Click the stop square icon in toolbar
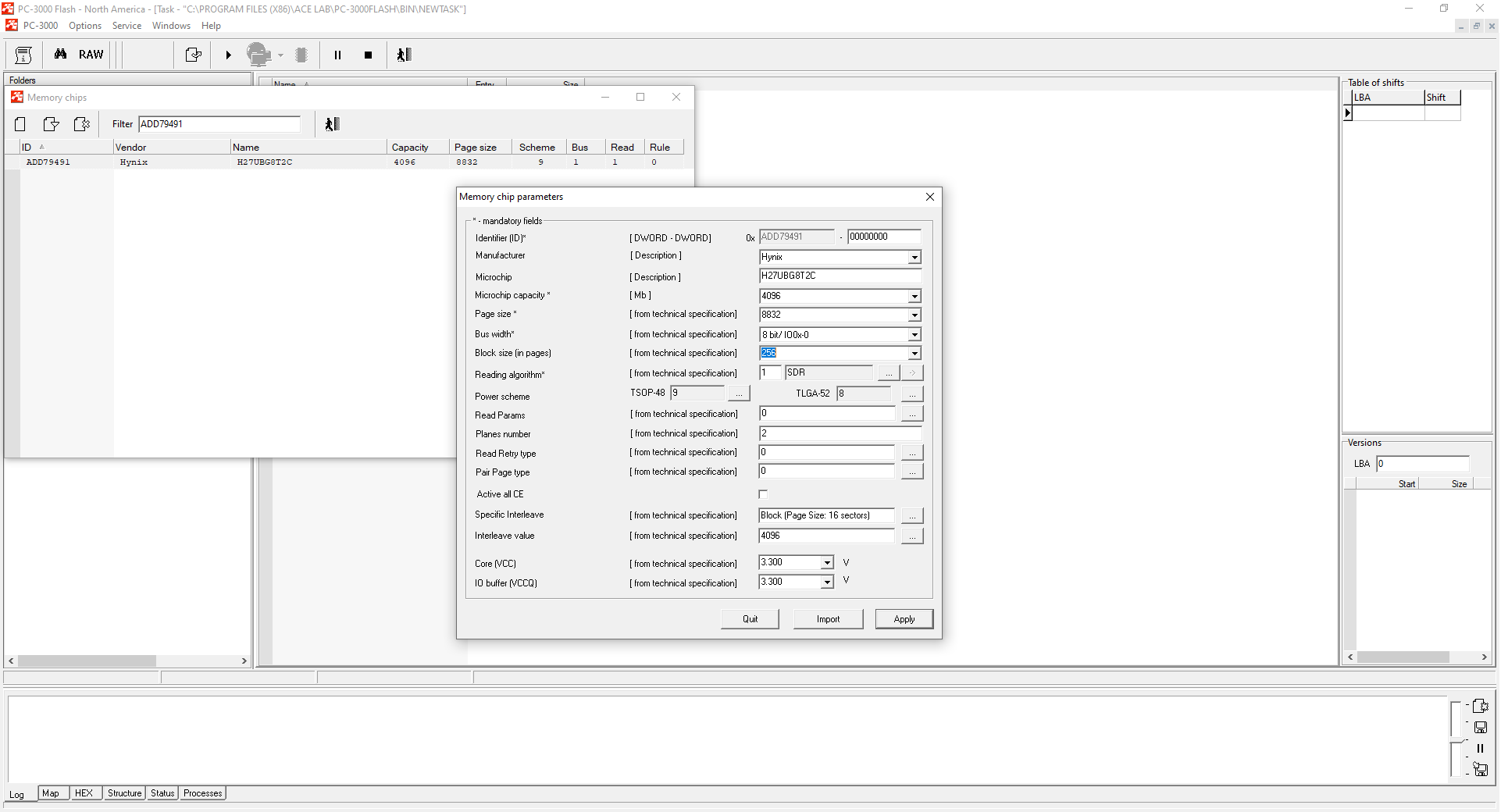This screenshot has height=812, width=1501. [368, 55]
